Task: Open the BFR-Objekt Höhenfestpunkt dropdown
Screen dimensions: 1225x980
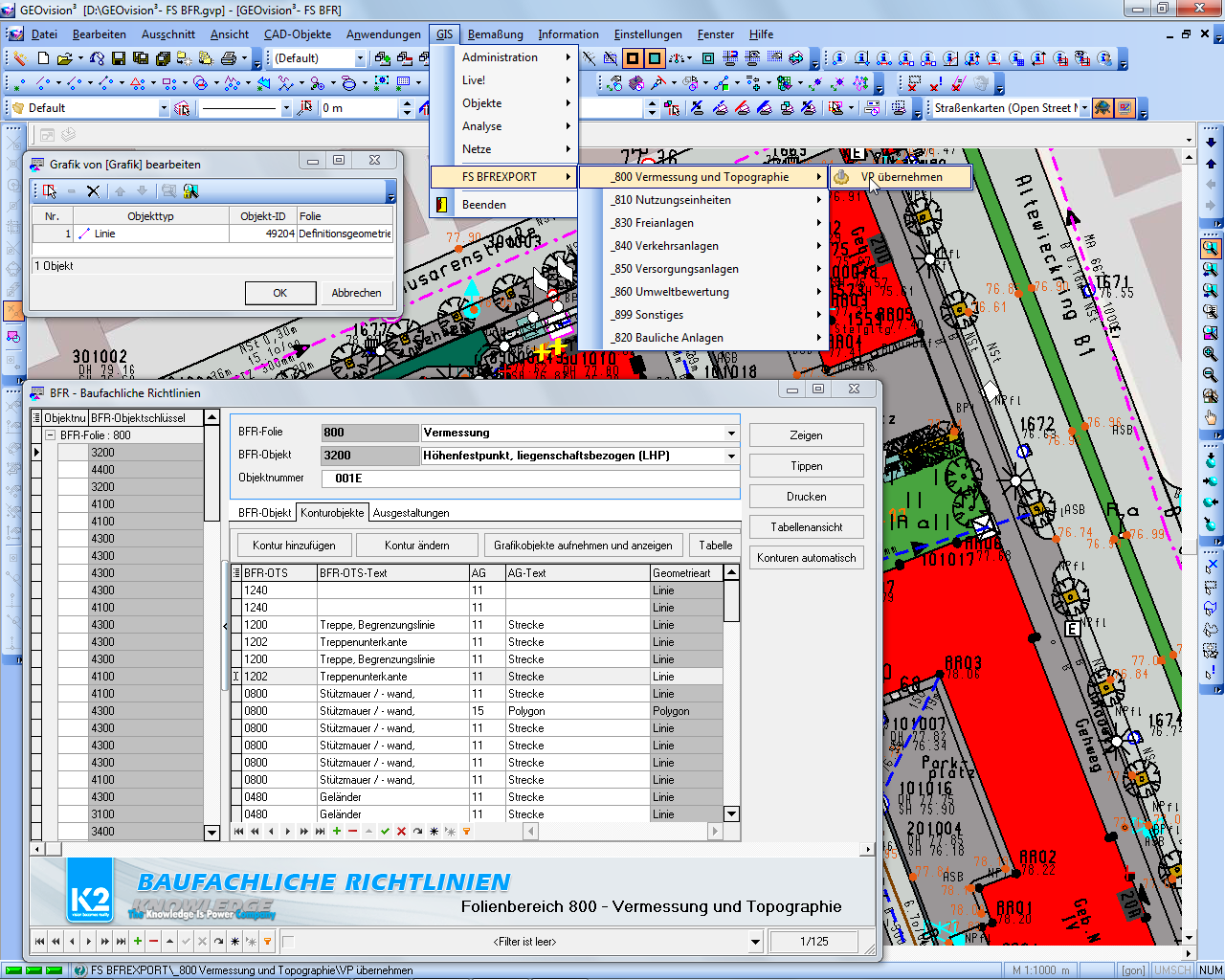Action: tap(732, 456)
